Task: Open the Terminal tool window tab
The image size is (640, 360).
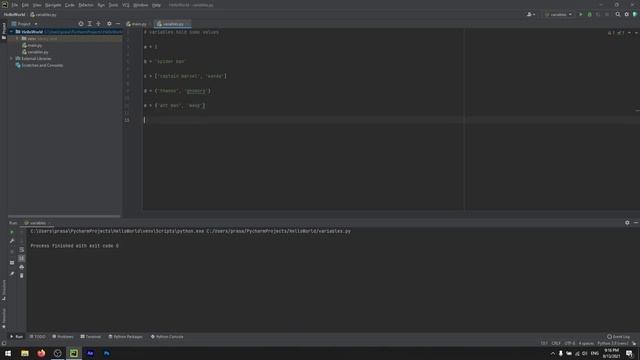Action: [91, 337]
